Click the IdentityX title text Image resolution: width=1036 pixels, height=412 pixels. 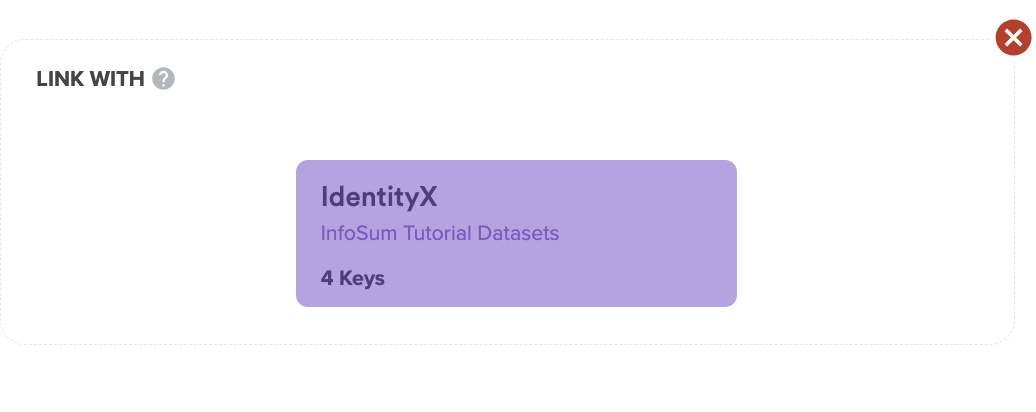379,197
